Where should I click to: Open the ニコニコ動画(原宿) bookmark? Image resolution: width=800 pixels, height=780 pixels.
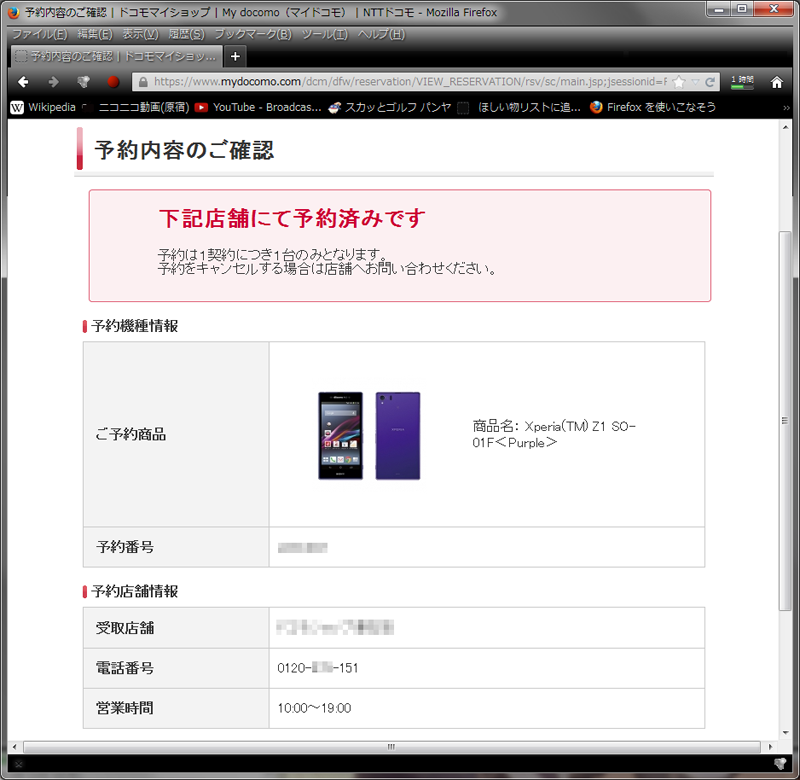click(135, 107)
